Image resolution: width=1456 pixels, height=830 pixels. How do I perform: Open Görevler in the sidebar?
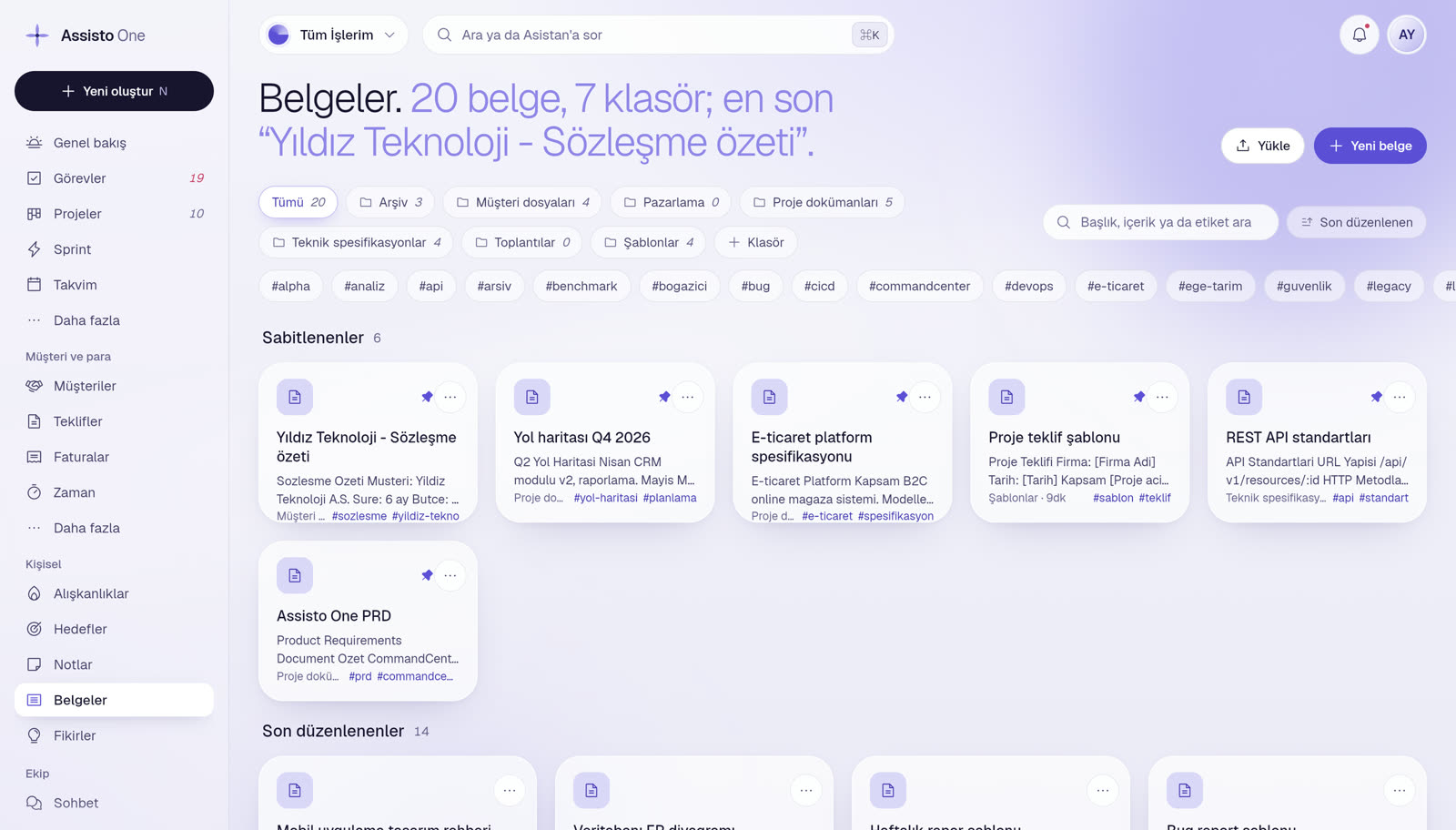(114, 178)
